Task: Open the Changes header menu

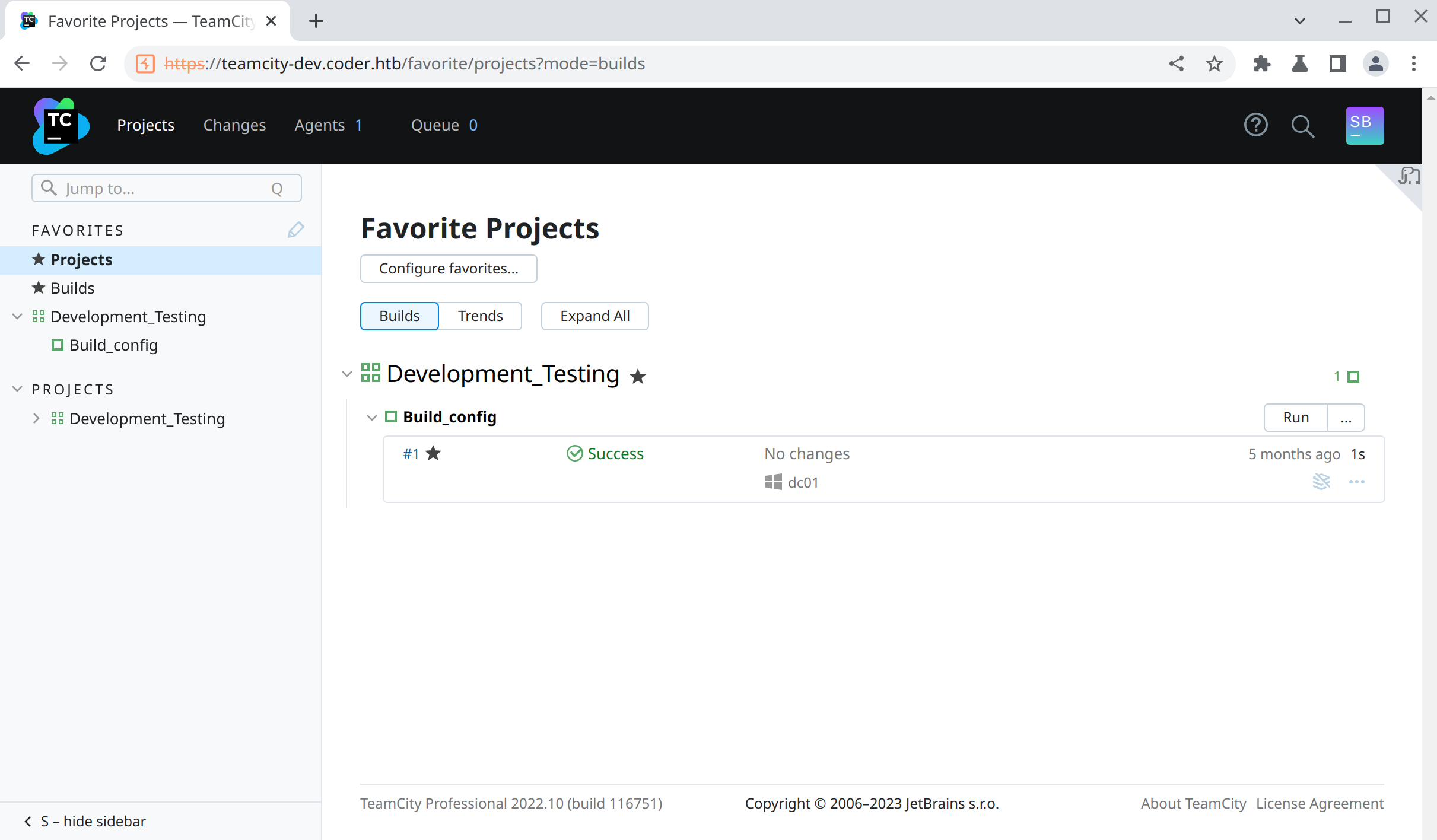Action: [x=234, y=125]
